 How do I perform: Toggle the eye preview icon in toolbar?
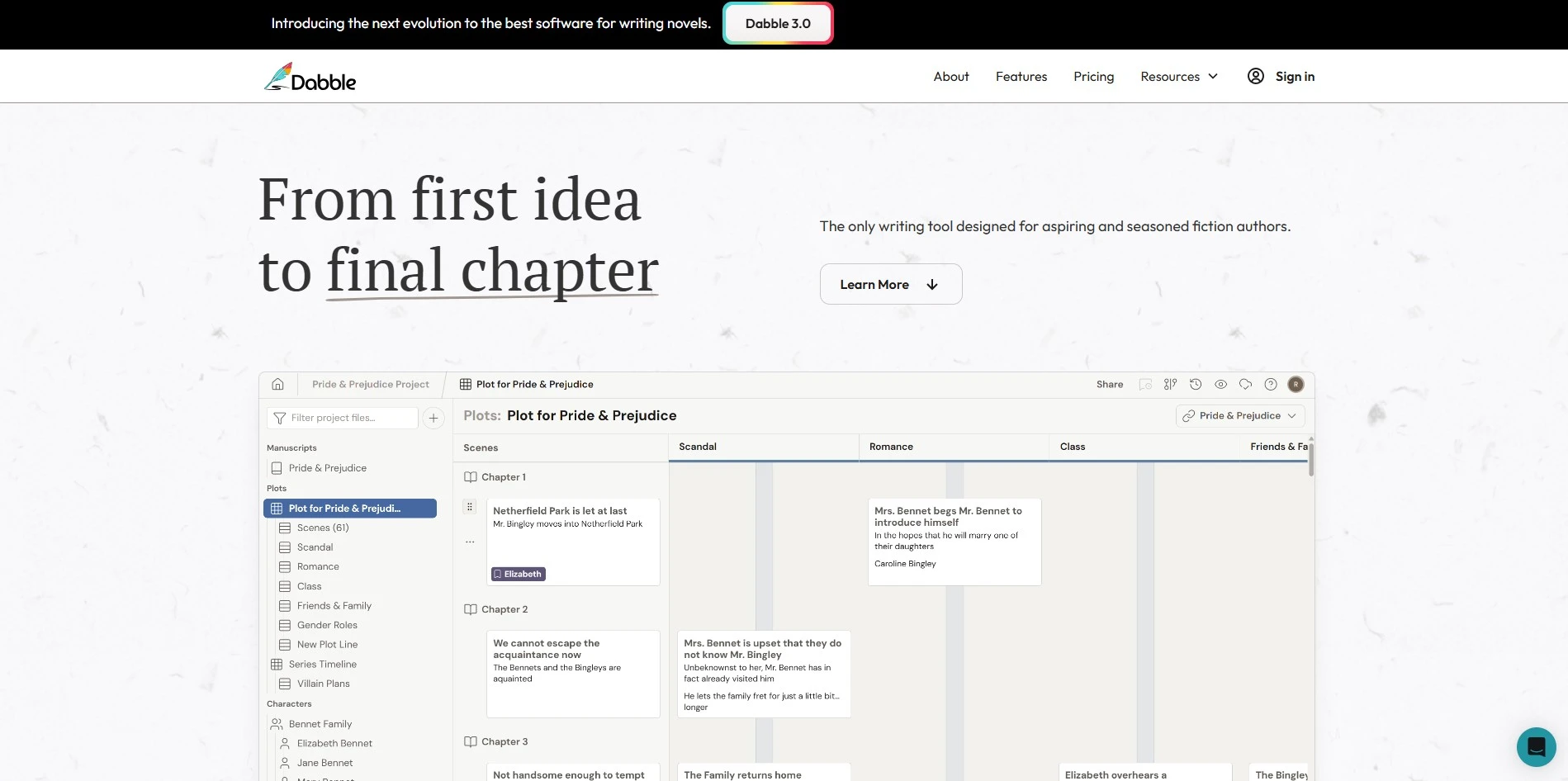(1220, 384)
